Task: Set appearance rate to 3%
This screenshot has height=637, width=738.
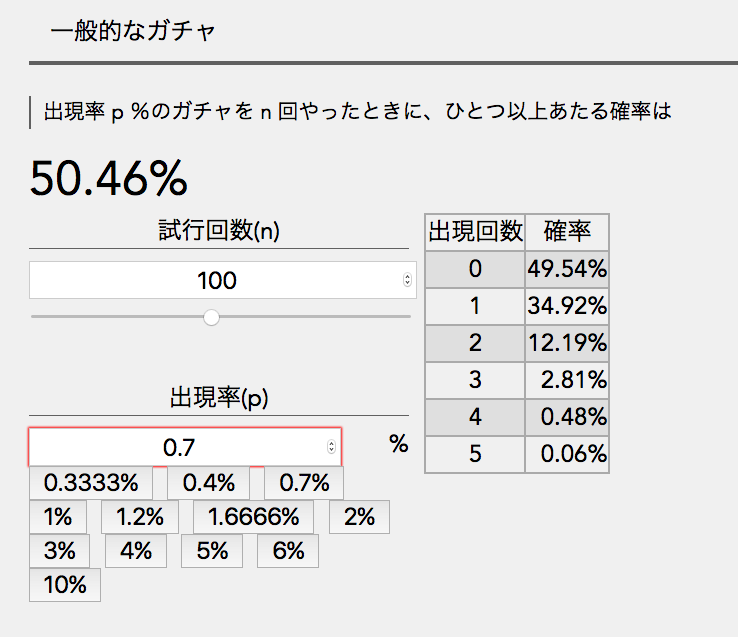Action: [59, 551]
